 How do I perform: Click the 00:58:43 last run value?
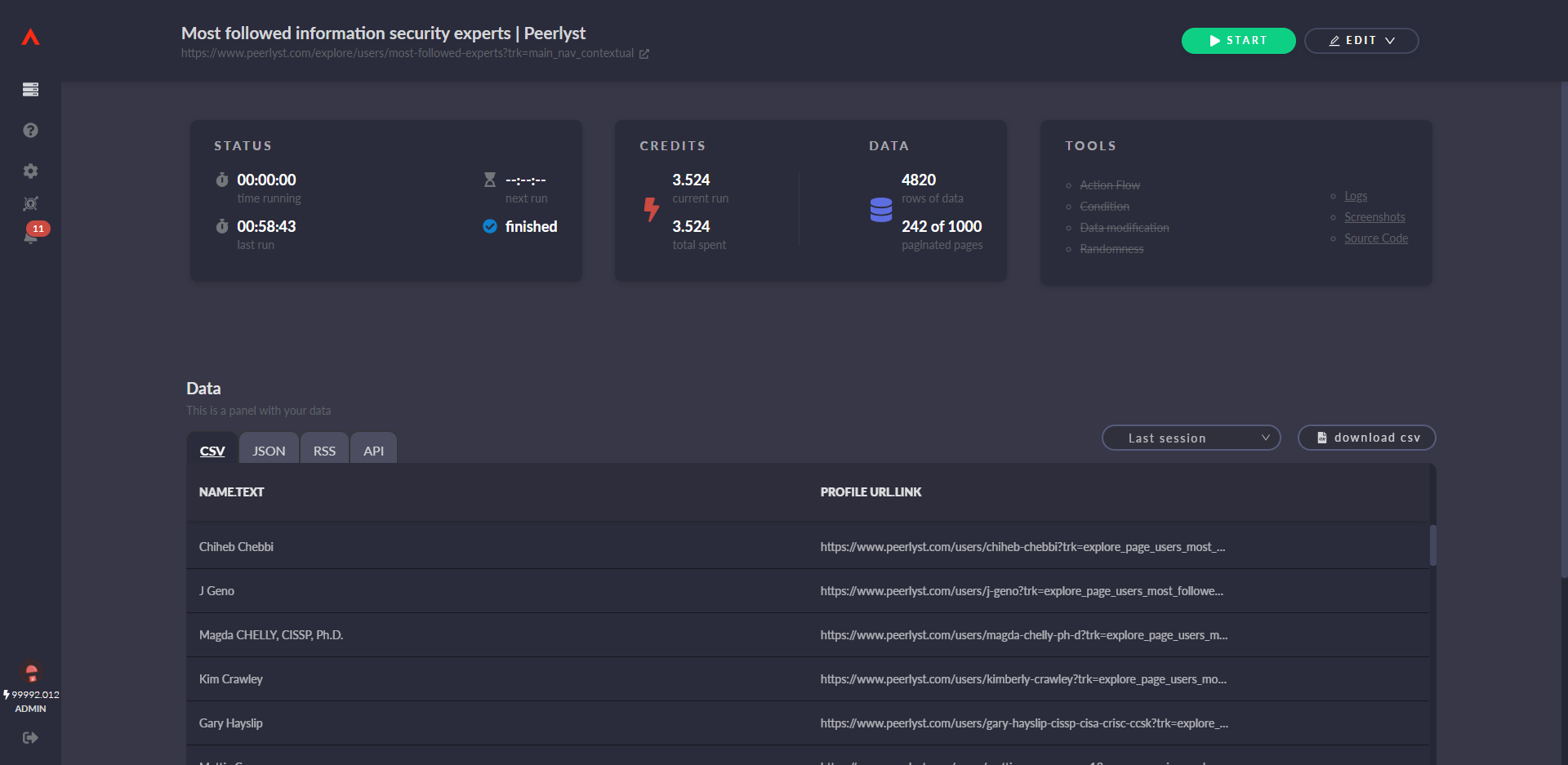(x=266, y=226)
